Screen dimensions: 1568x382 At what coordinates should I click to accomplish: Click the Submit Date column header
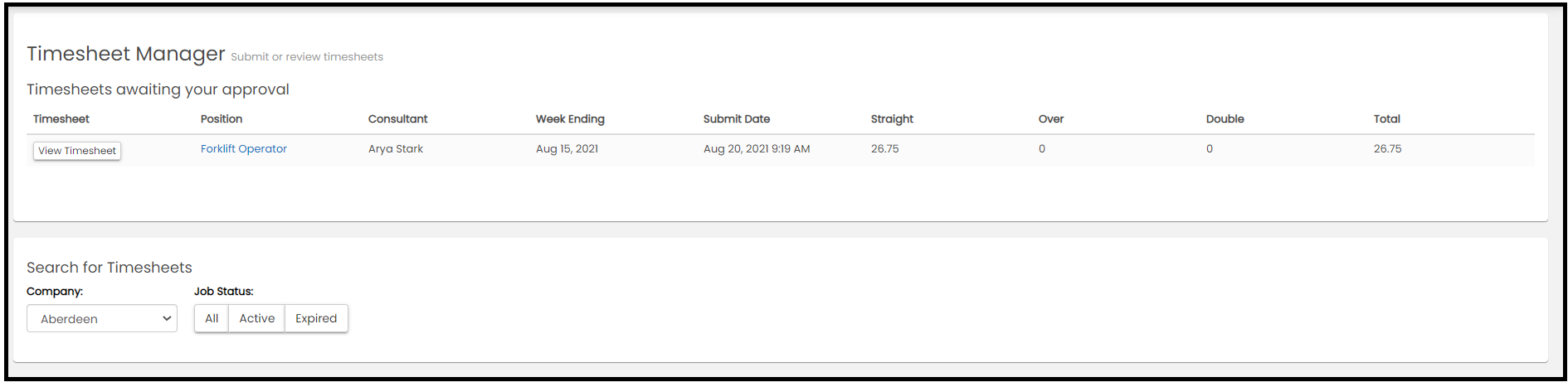pos(737,119)
